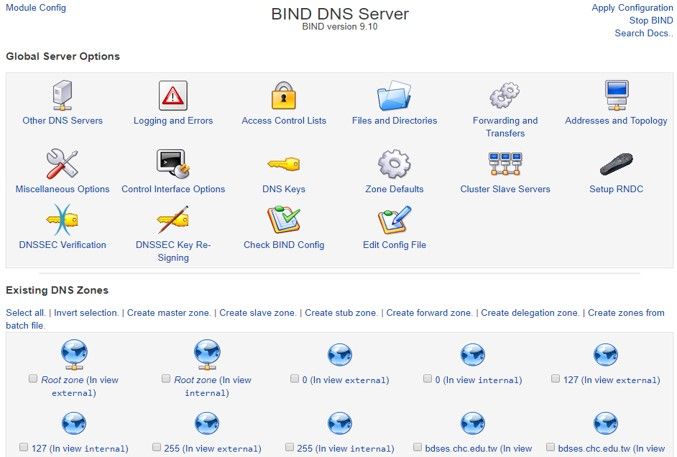Click Create delegation zone link
The image size is (677, 457).
[530, 313]
